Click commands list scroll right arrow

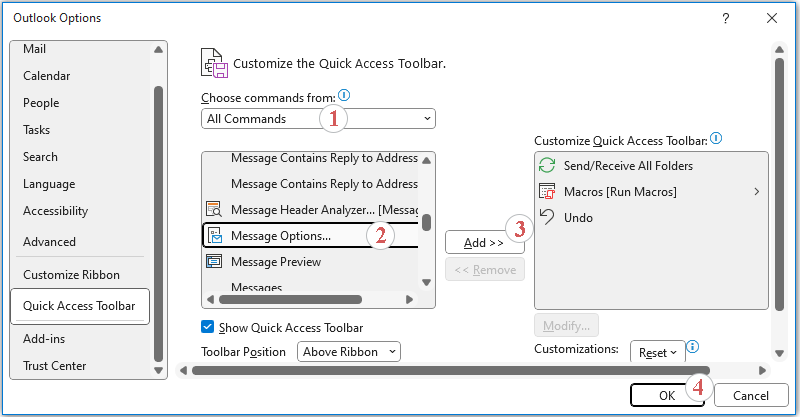click(x=409, y=300)
